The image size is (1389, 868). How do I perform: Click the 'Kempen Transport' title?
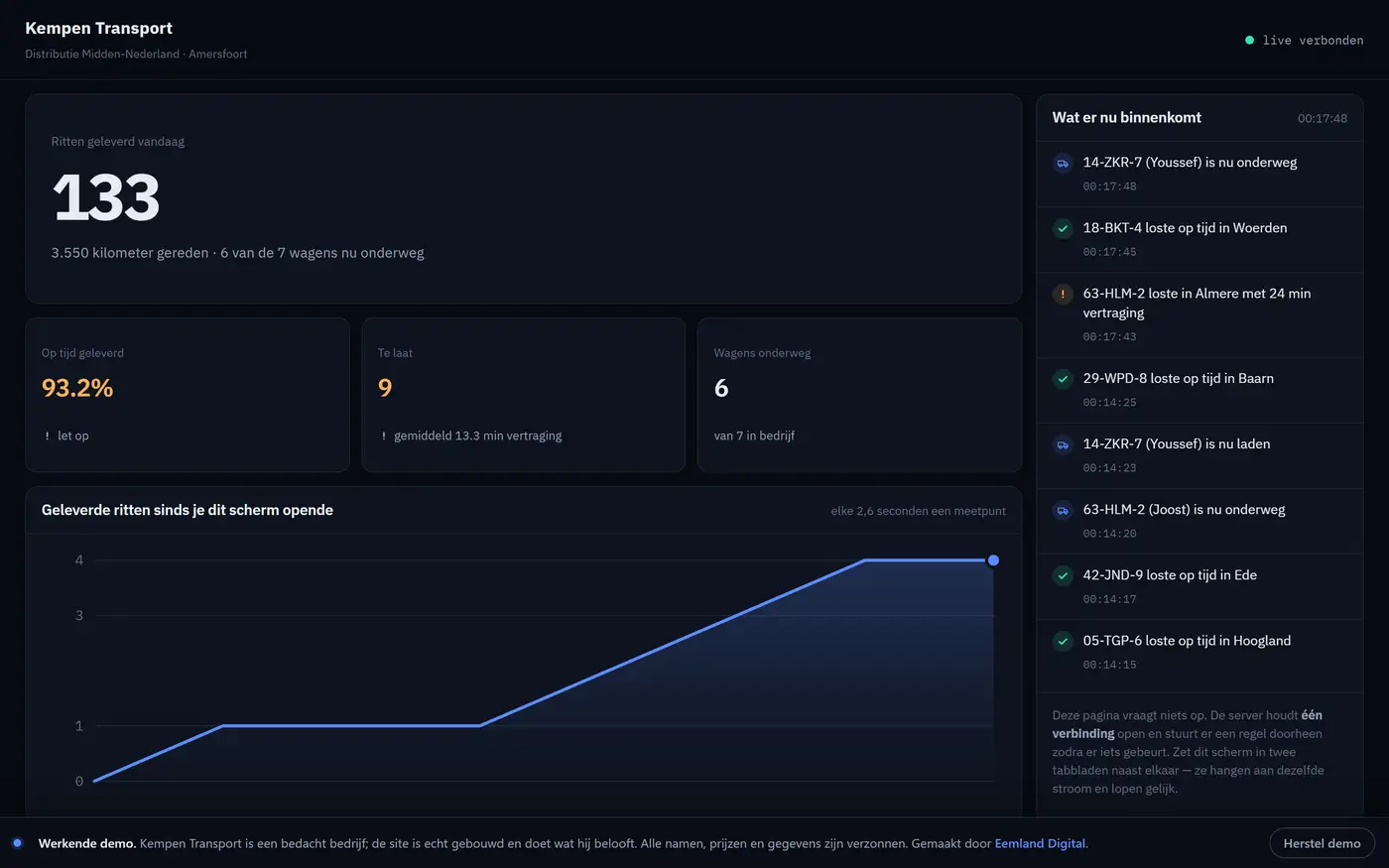99,29
